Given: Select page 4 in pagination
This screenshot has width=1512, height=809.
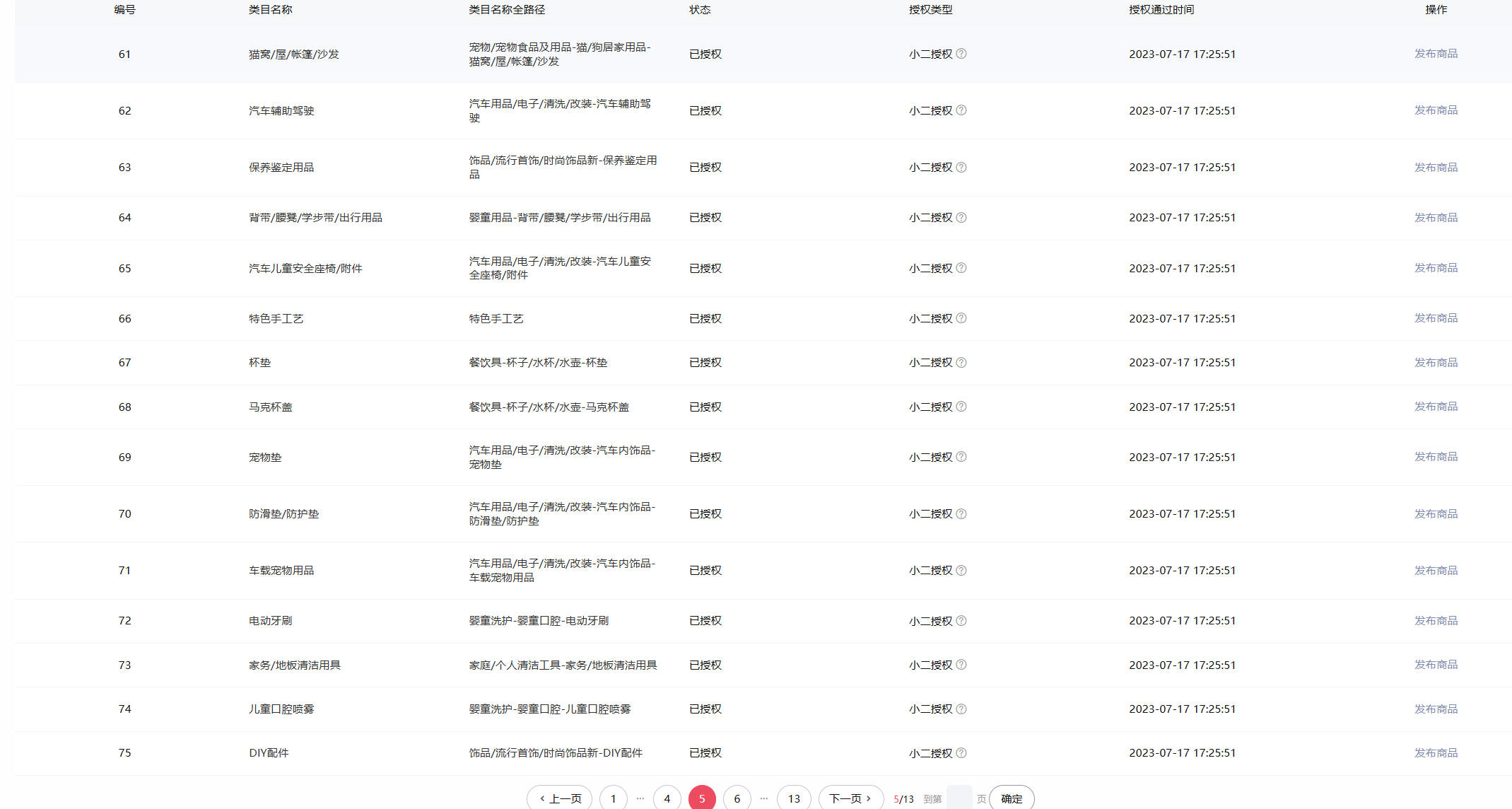Looking at the screenshot, I should [667, 798].
